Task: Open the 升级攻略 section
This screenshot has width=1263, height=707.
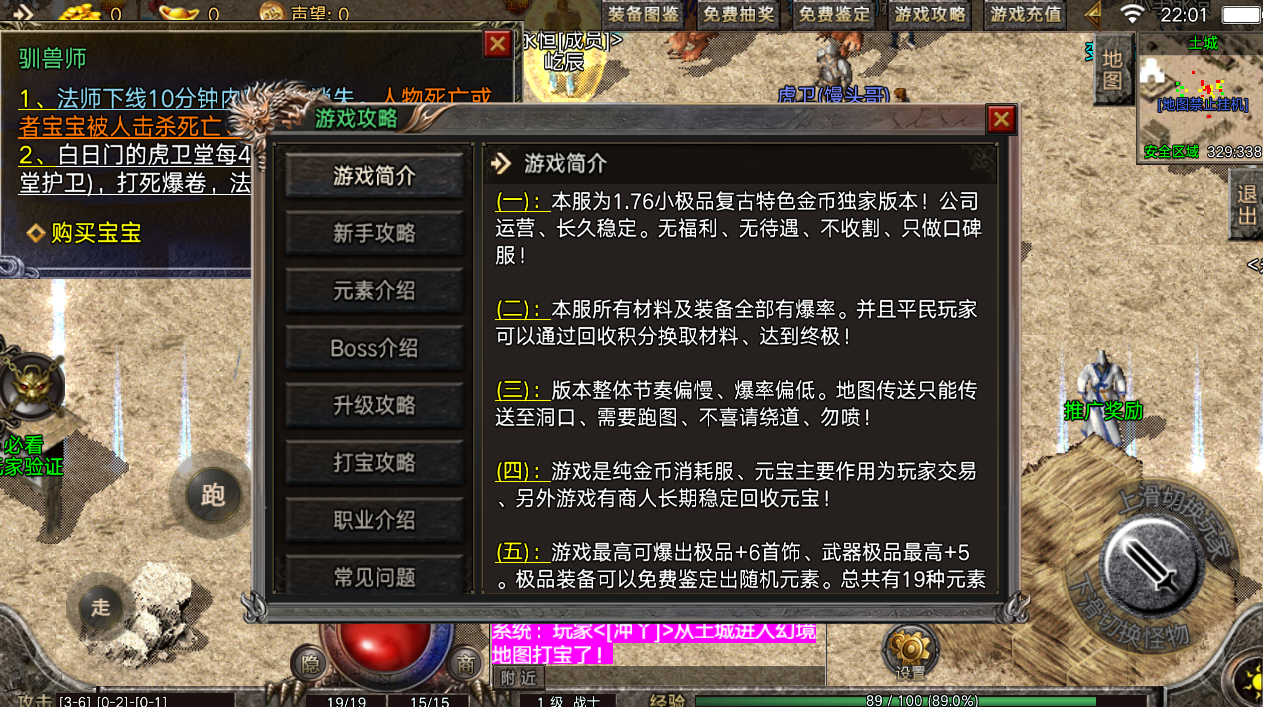Action: click(375, 405)
